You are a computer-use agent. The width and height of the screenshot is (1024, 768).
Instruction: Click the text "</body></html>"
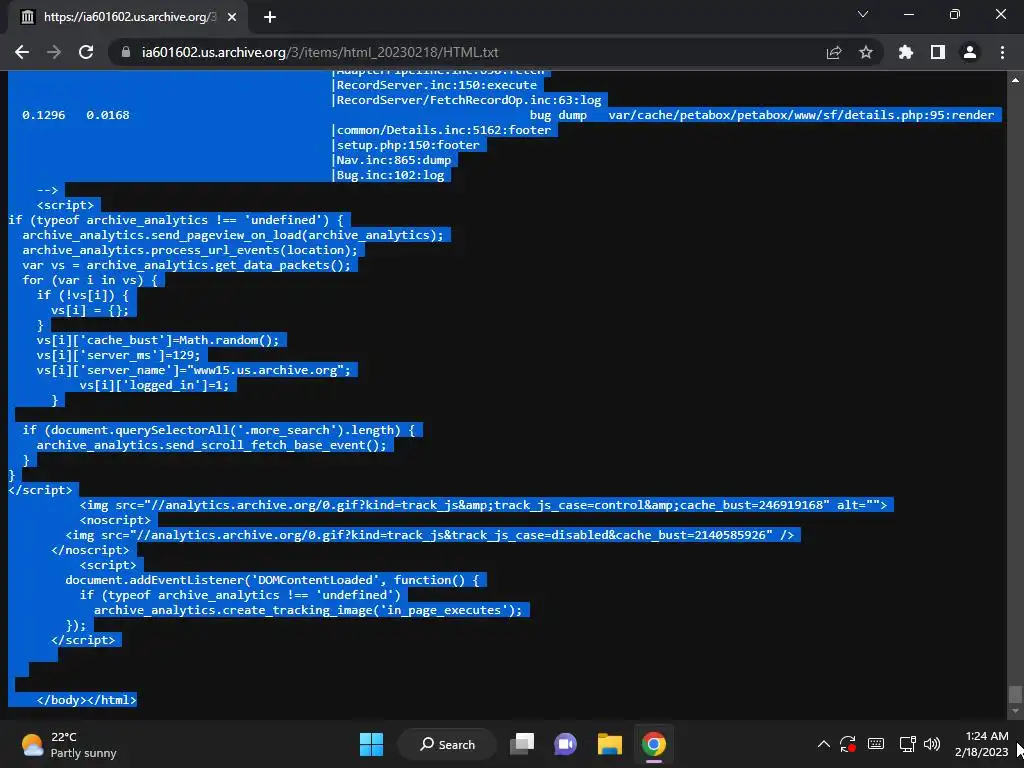[87, 699]
